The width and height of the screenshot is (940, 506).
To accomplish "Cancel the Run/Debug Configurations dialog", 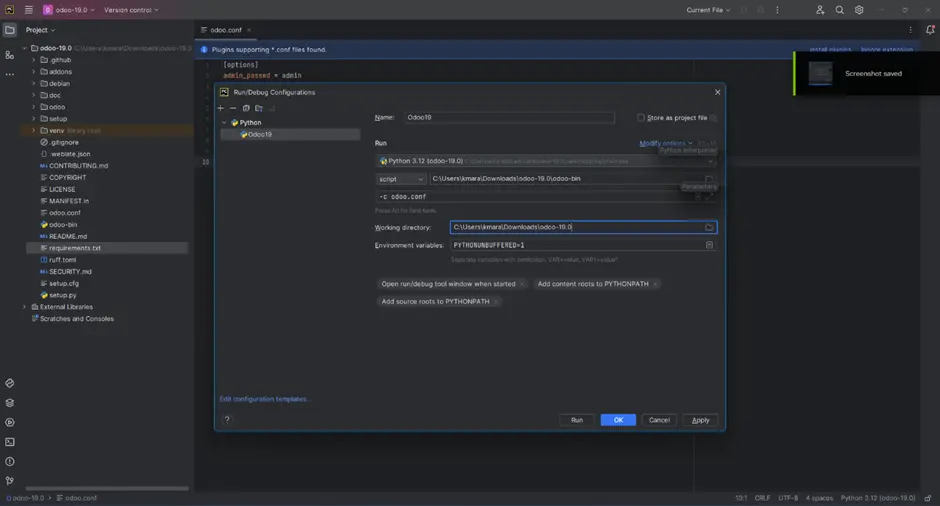I will point(659,420).
